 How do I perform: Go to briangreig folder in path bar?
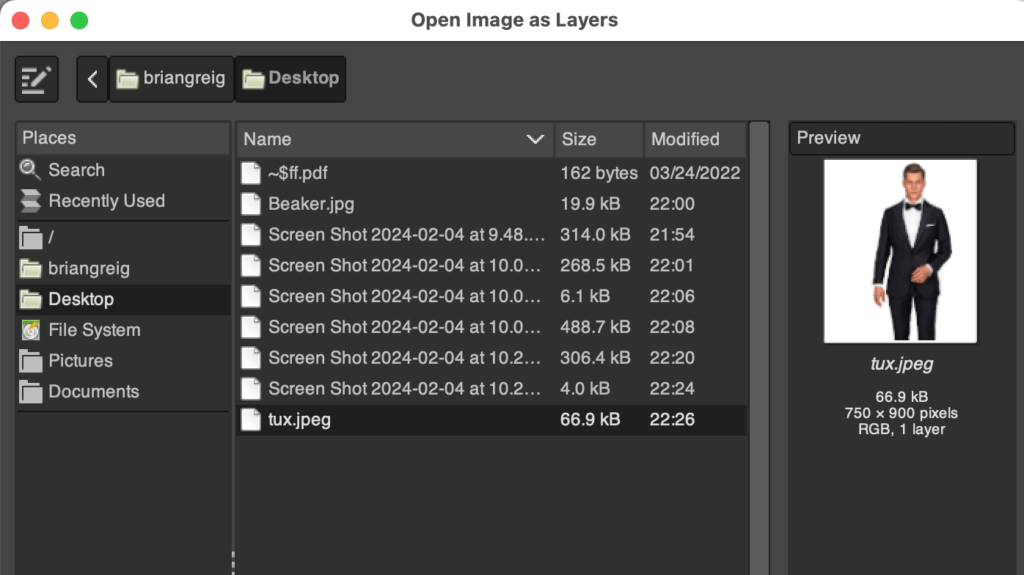(x=171, y=79)
